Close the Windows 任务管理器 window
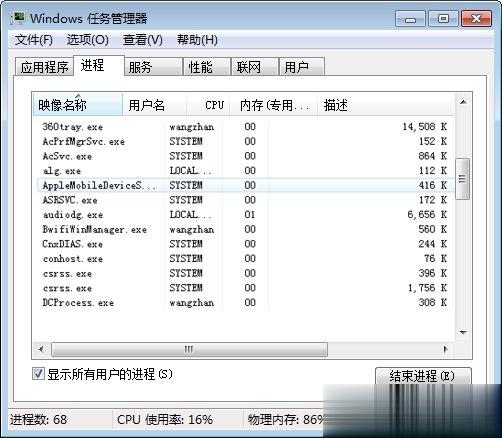502x438 pixels. (476, 19)
